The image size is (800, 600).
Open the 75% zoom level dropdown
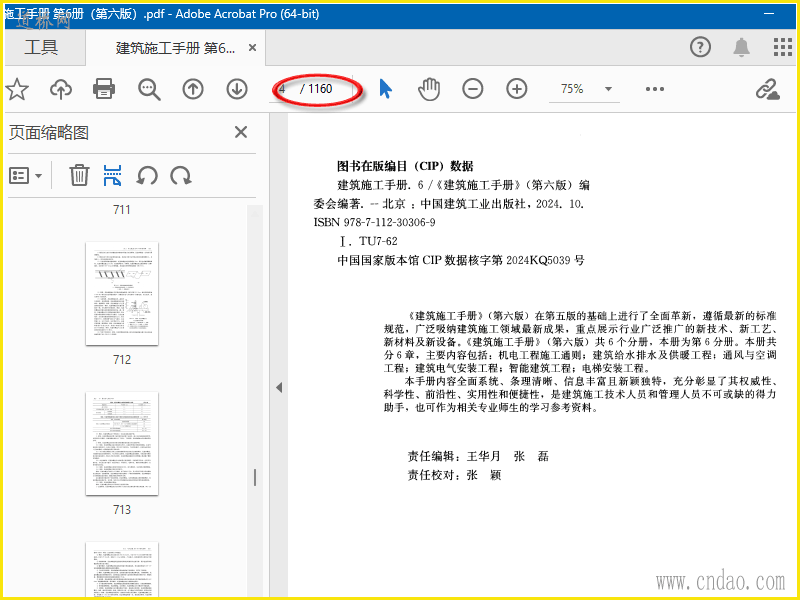(x=584, y=89)
